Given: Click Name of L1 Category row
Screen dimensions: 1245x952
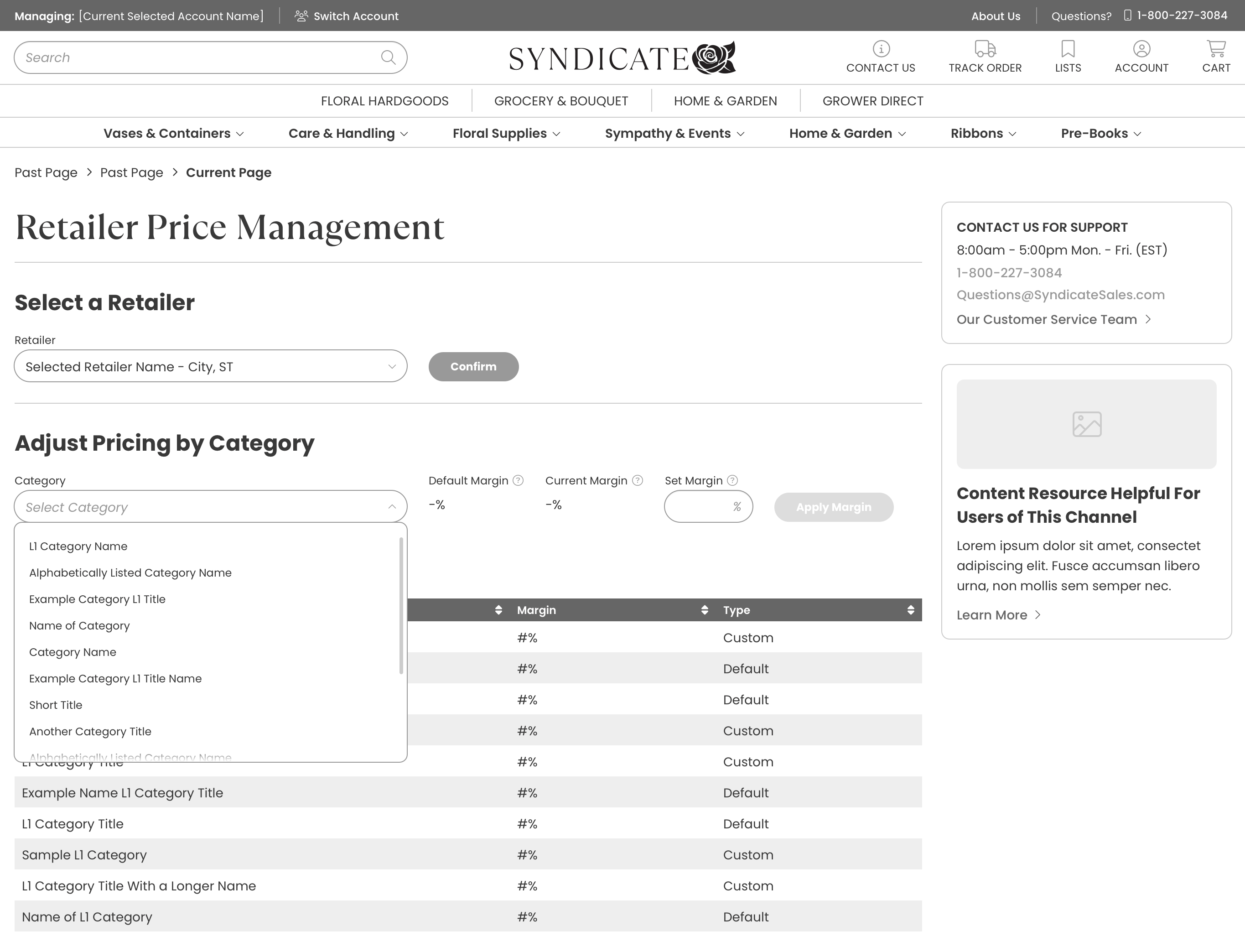Looking at the screenshot, I should coord(468,916).
